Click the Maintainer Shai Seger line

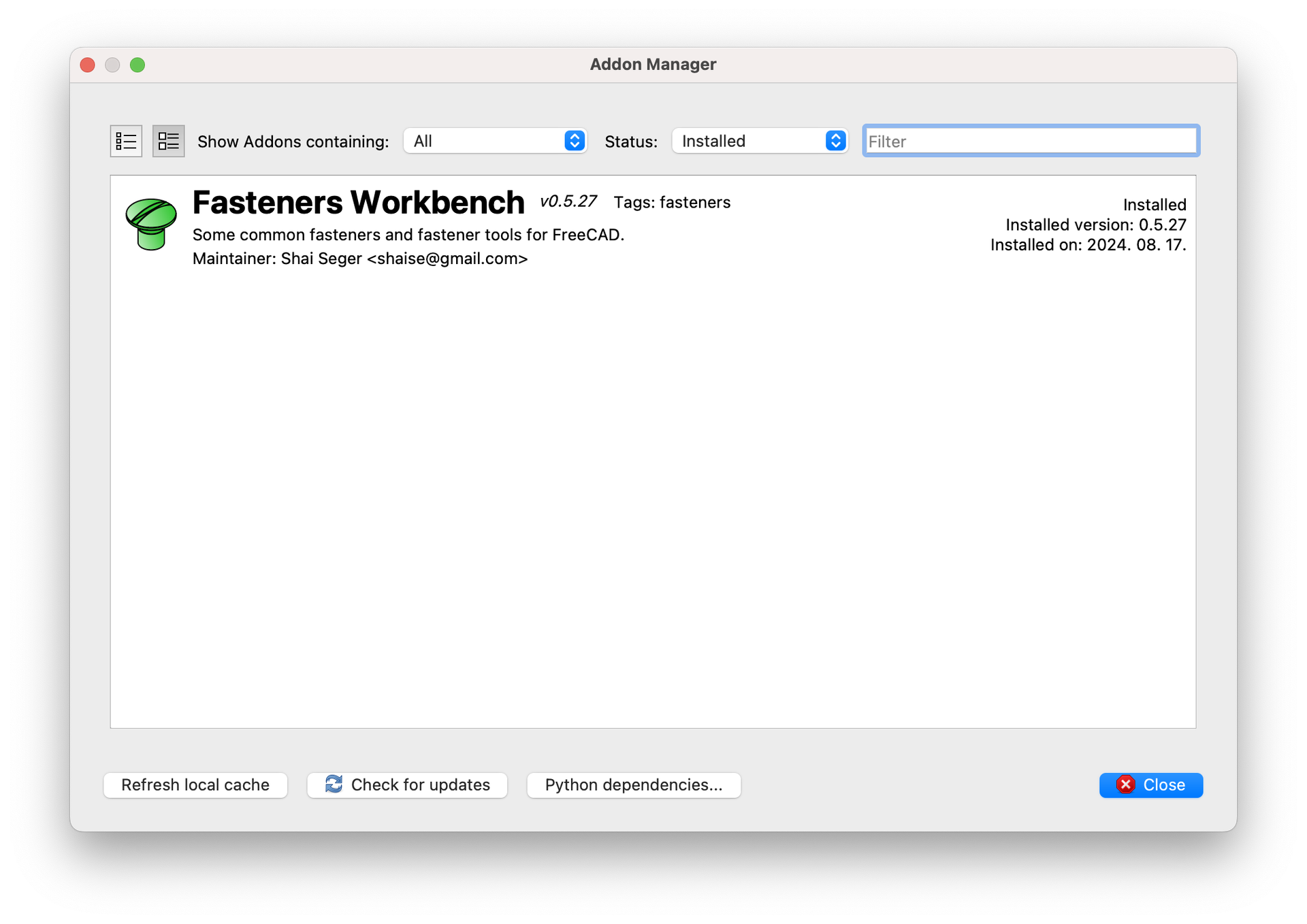click(359, 259)
